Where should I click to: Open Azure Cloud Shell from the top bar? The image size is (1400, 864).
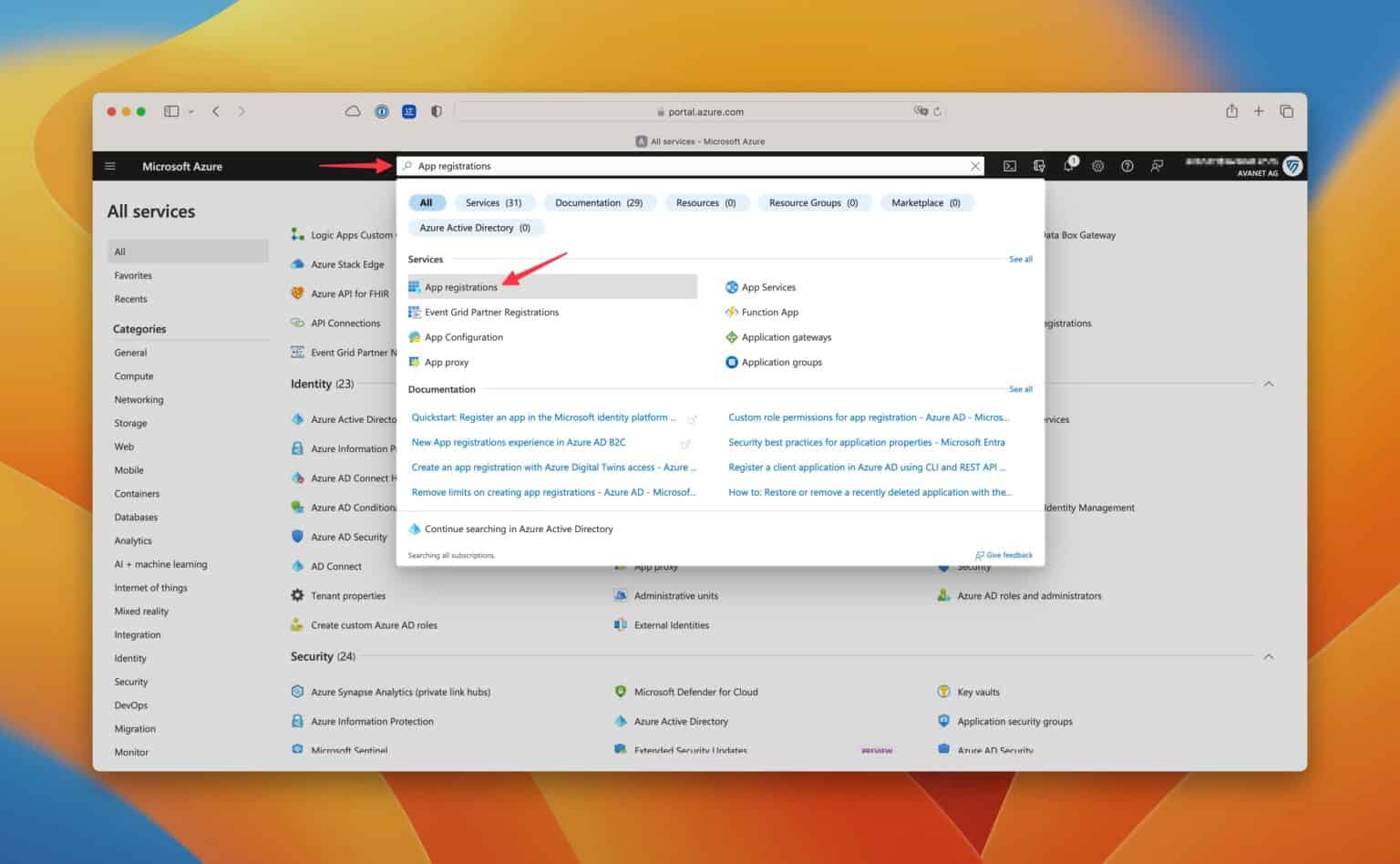(1010, 166)
